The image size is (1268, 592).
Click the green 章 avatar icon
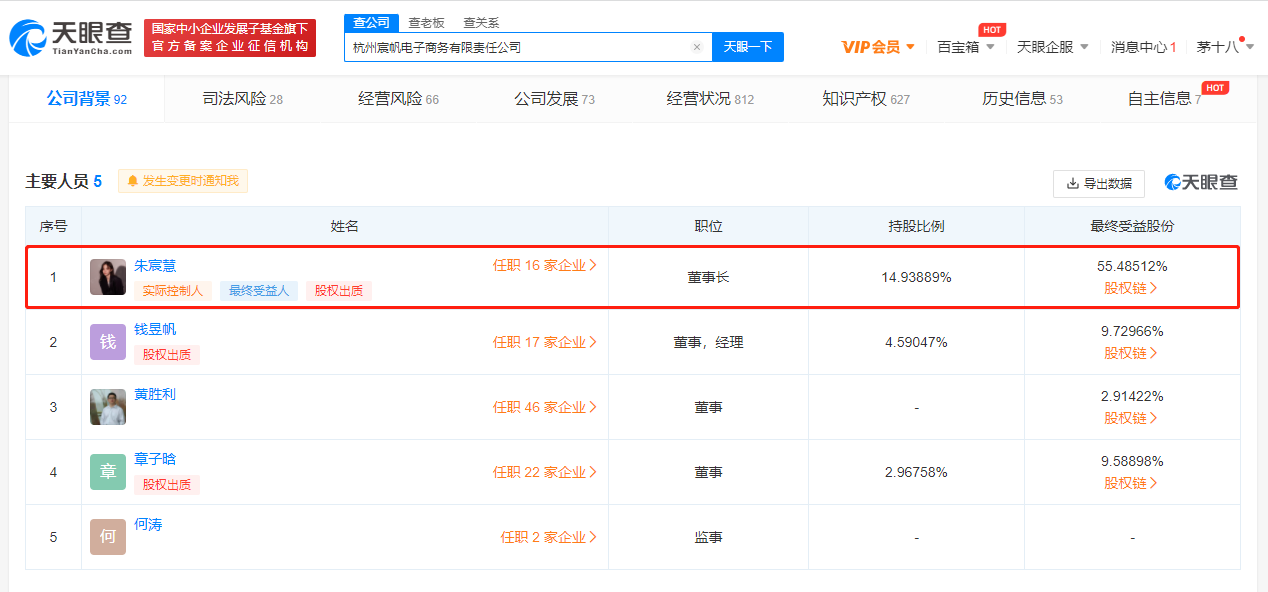(108, 472)
